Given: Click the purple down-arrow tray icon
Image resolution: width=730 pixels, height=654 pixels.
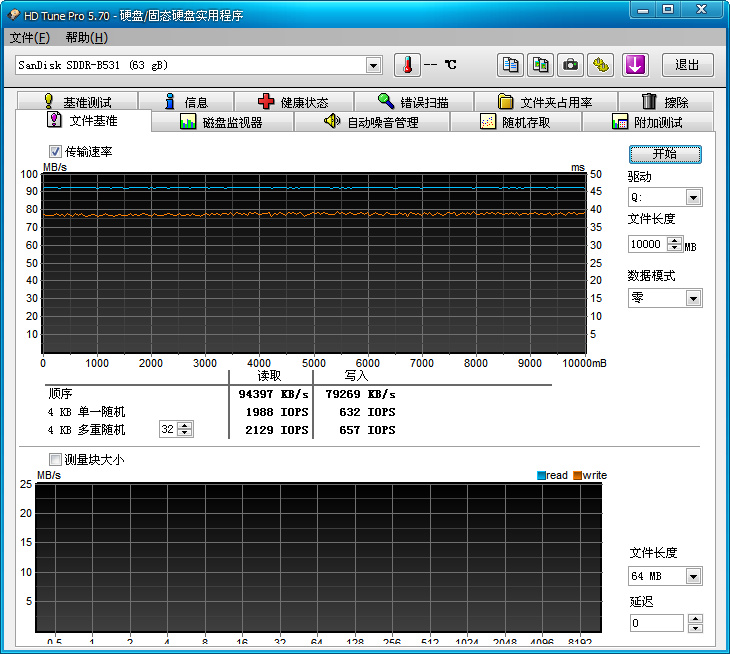Looking at the screenshot, I should pos(635,65).
